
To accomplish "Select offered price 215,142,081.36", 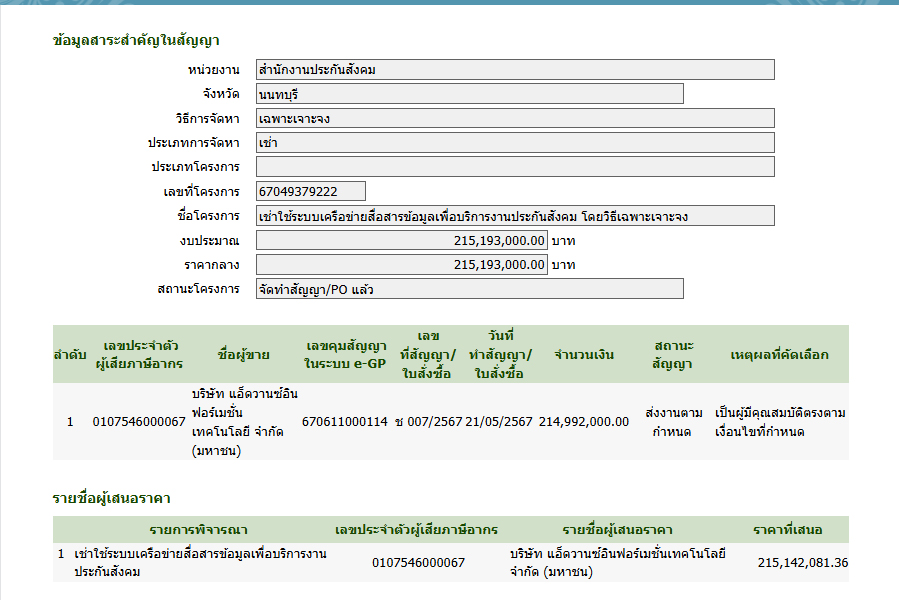I will point(802,563).
